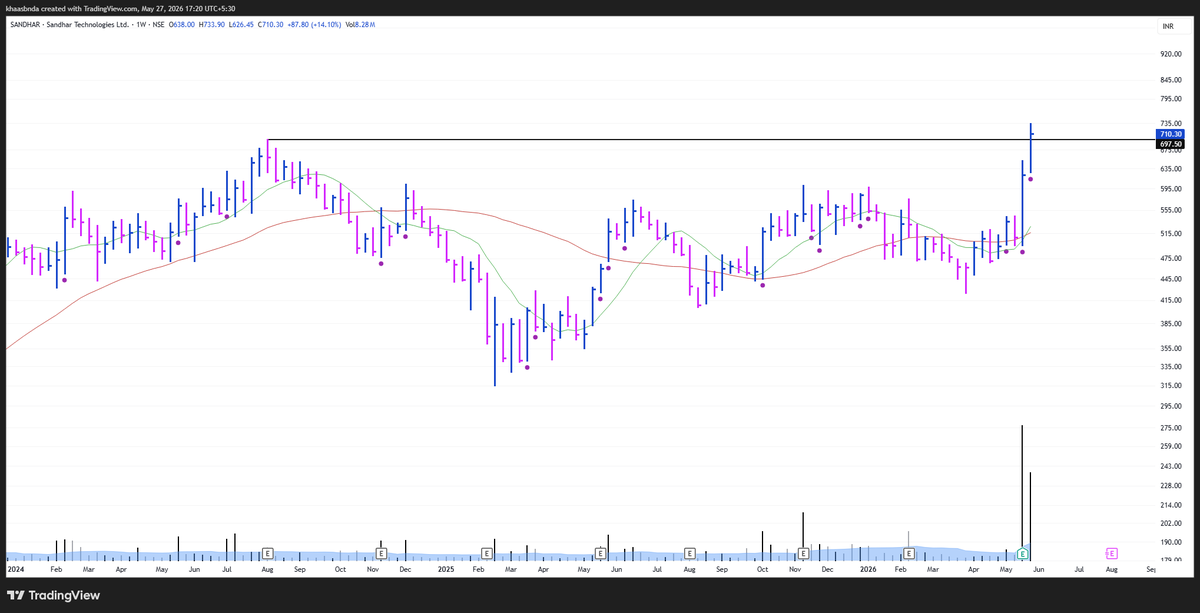Click the 635.00 price axis label

point(1171,169)
